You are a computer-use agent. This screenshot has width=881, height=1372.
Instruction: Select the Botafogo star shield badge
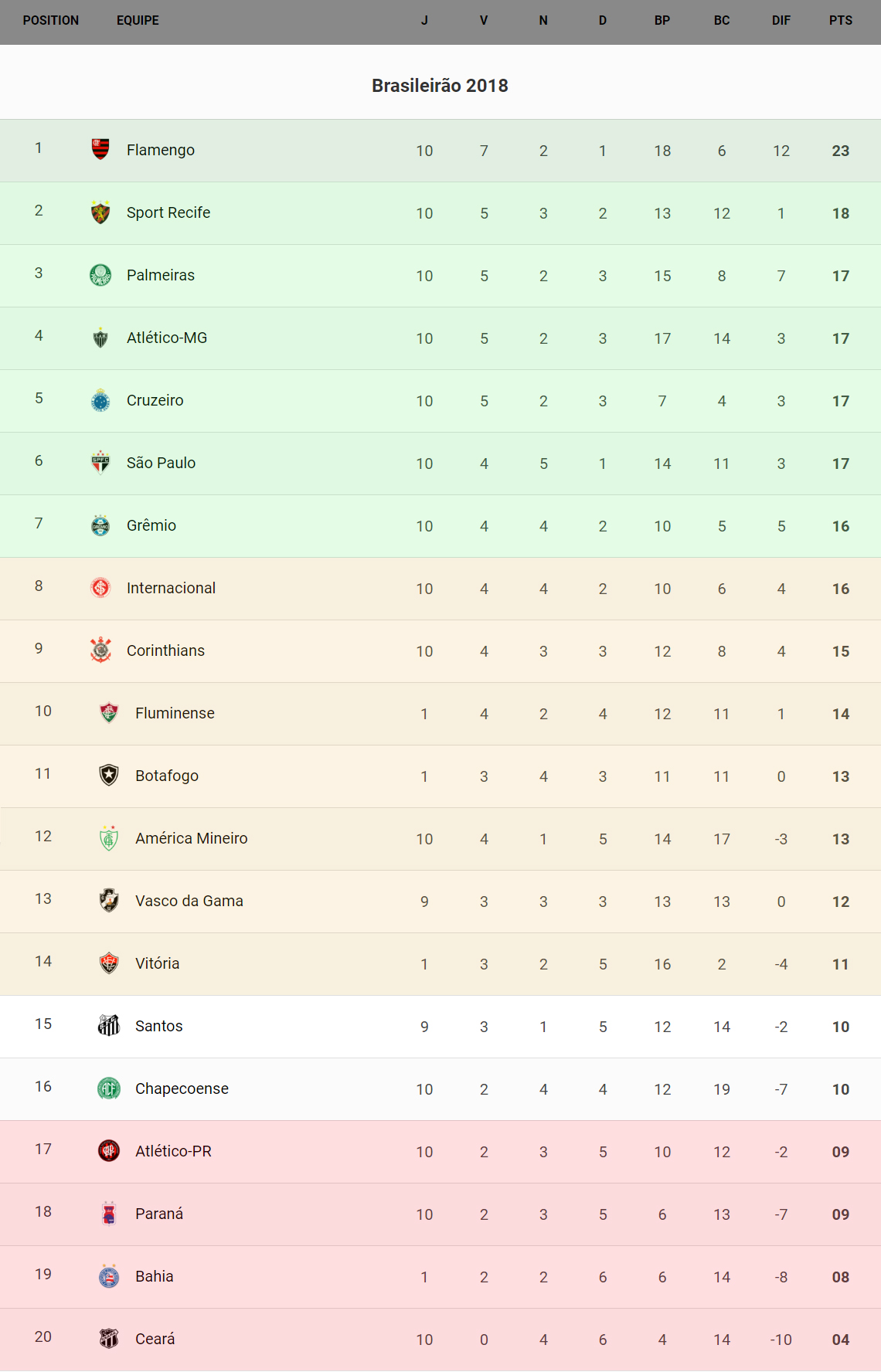(109, 775)
